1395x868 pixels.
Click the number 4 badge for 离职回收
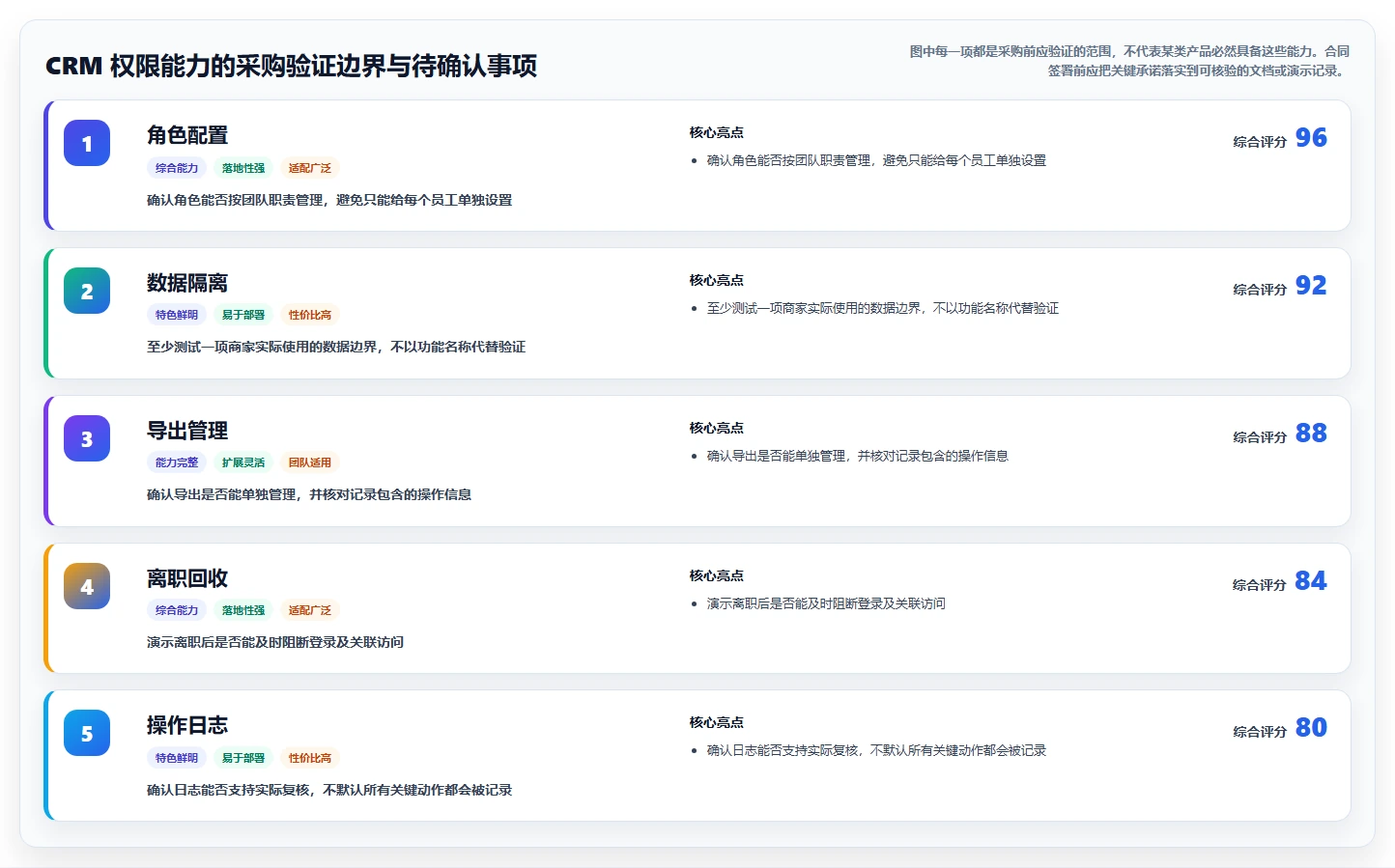(87, 586)
